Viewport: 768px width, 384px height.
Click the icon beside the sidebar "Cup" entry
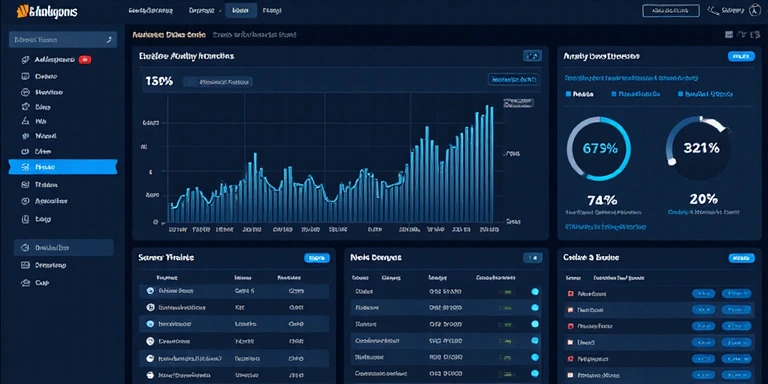[x=26, y=283]
